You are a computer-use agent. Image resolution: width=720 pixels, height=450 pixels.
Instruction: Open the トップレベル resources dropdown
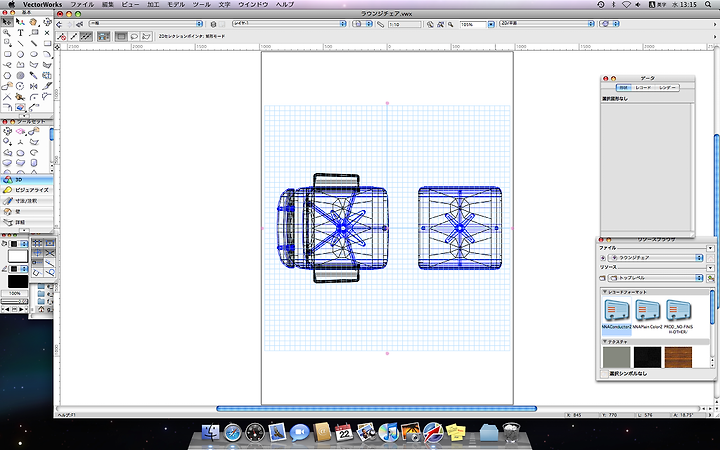click(656, 278)
